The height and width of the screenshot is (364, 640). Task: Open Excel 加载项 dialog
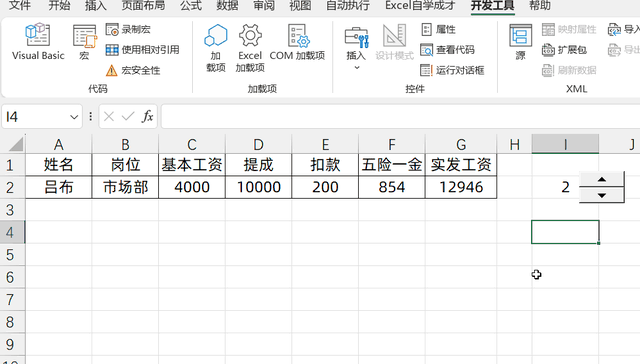[250, 48]
